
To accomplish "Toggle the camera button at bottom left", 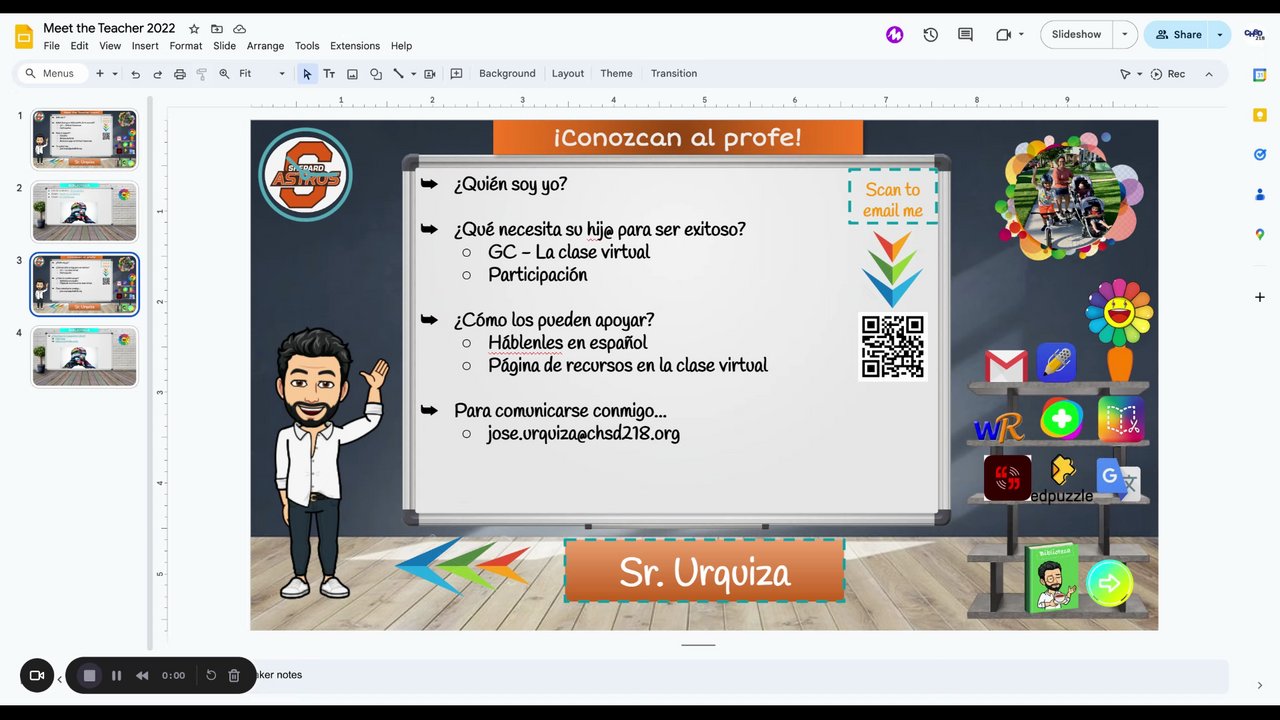I will [x=37, y=676].
